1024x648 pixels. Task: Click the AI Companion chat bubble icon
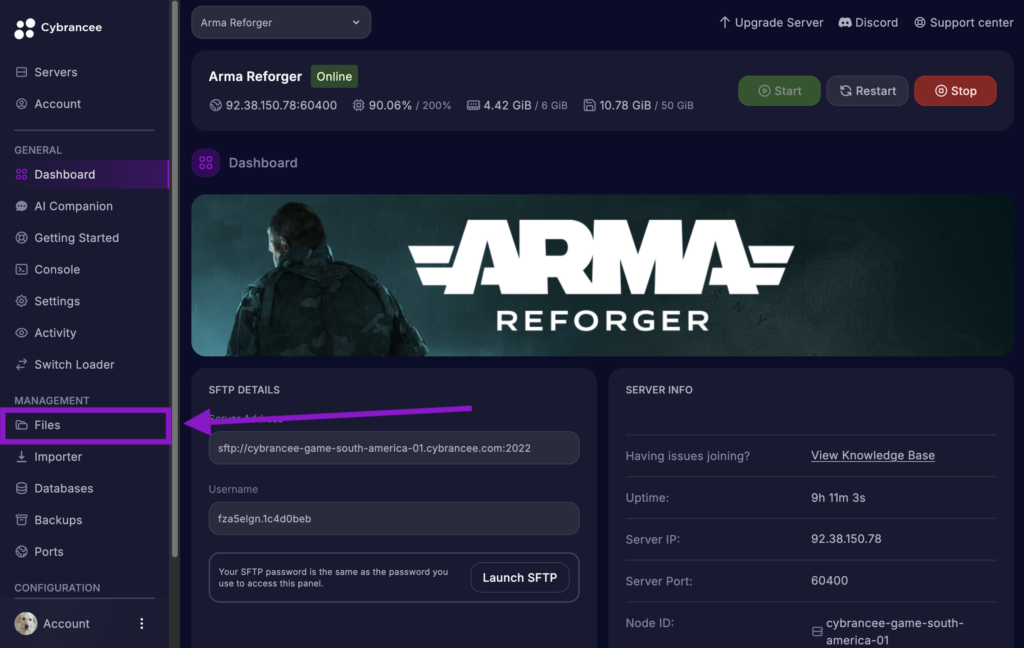[22, 206]
